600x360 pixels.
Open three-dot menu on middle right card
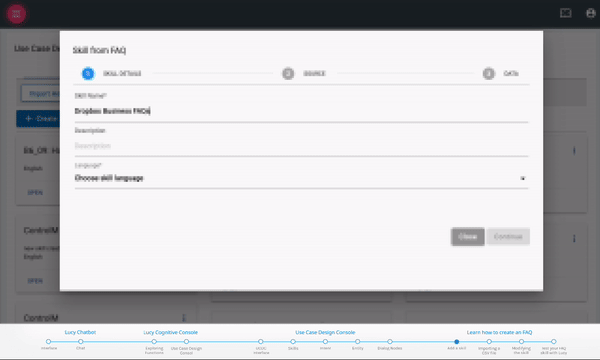tap(574, 239)
